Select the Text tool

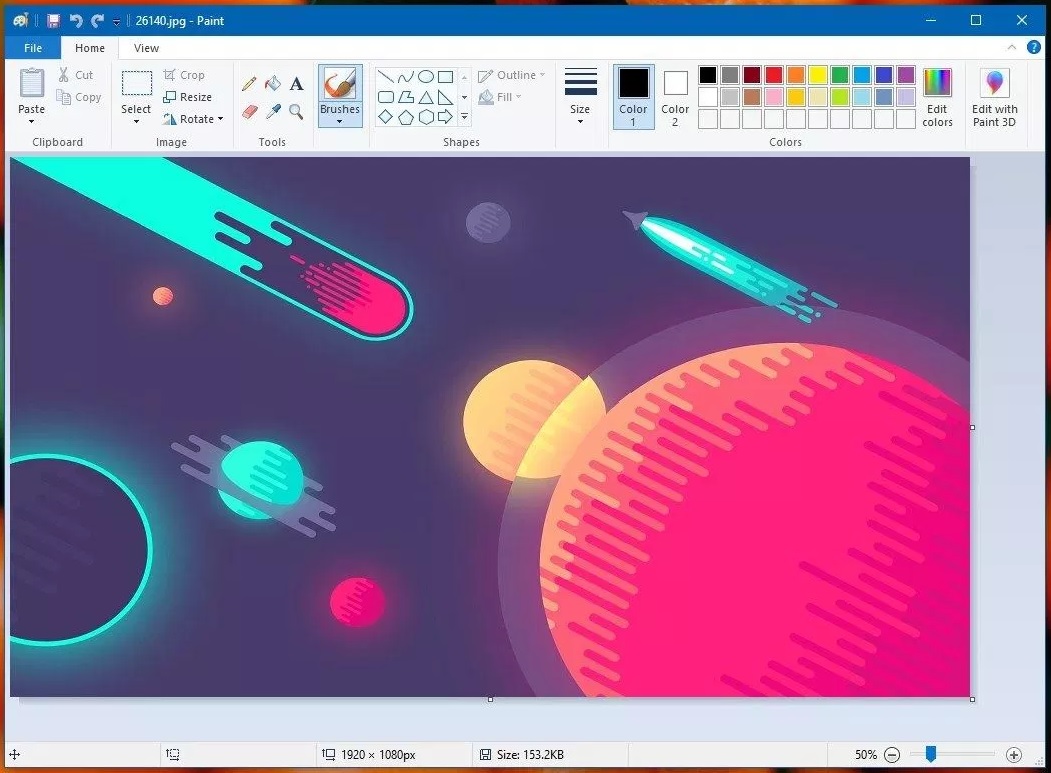tap(296, 83)
